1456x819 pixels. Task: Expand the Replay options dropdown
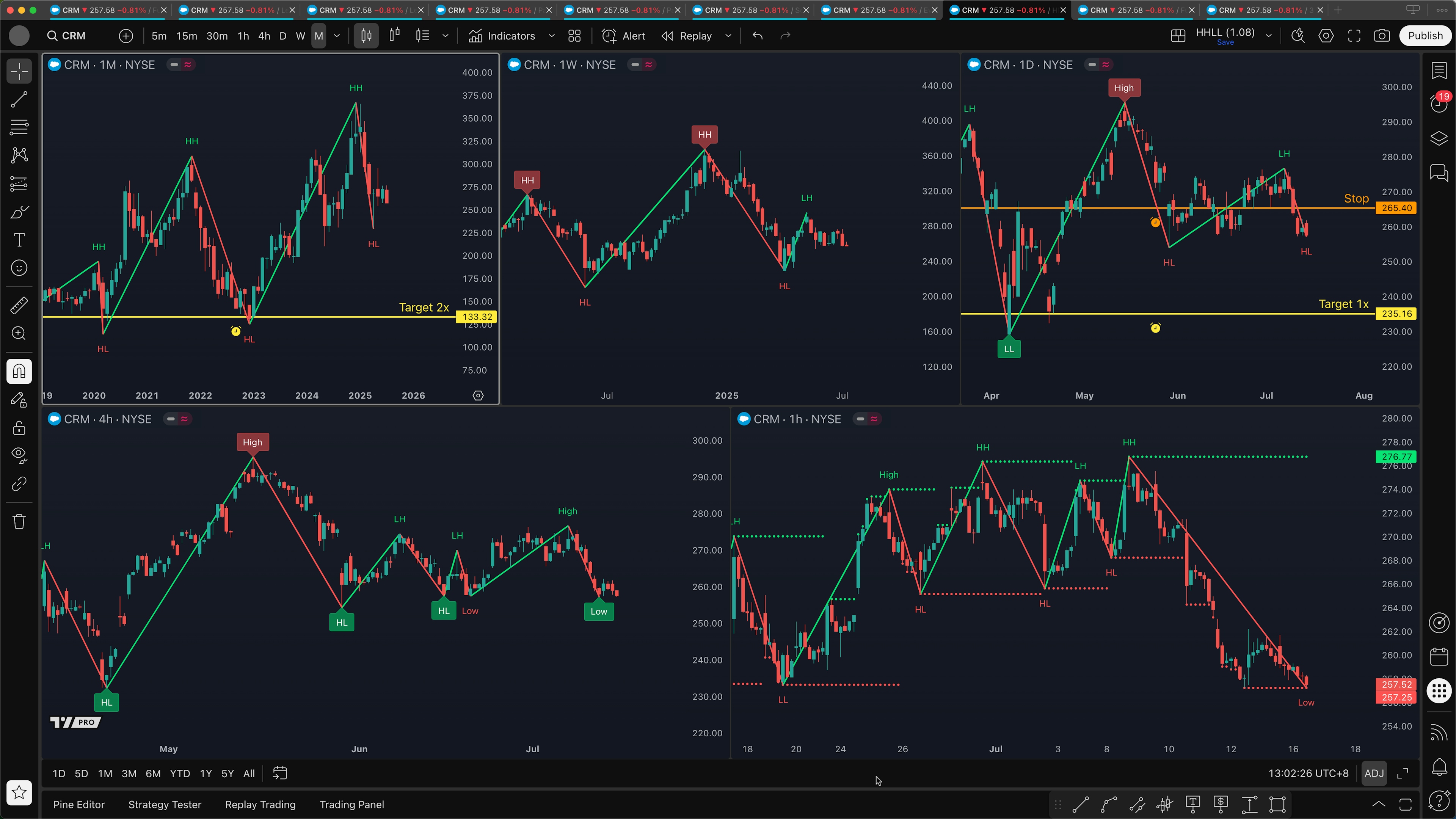tap(728, 36)
